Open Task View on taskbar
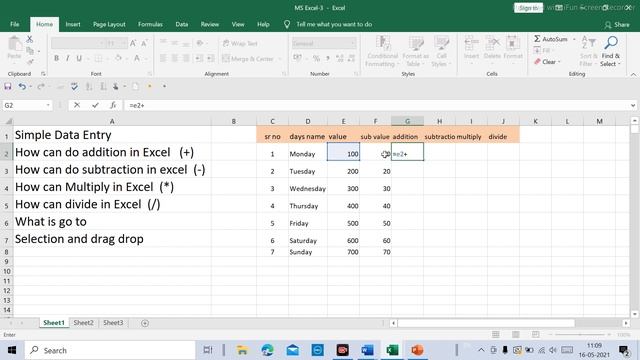This screenshot has width=640, height=360. tap(208, 350)
